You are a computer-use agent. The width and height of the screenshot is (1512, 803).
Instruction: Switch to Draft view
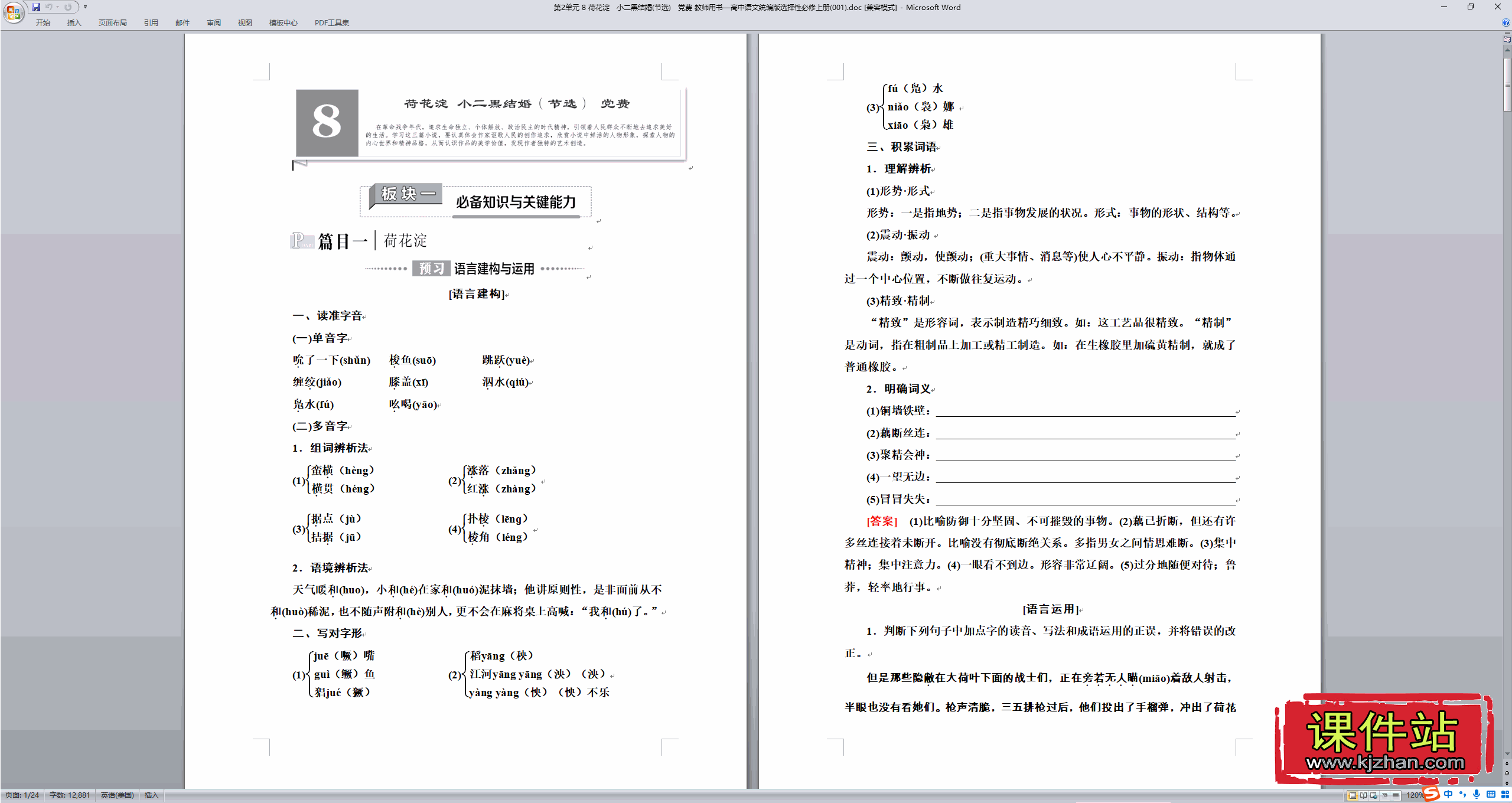(1395, 796)
